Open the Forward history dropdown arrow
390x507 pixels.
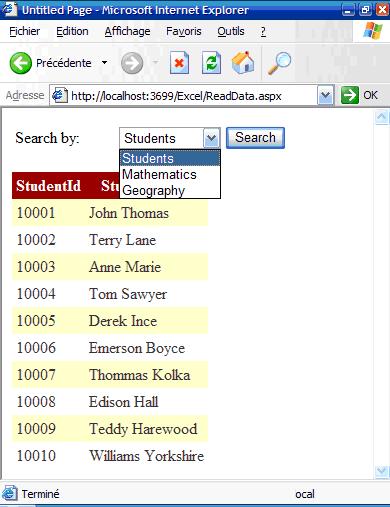point(155,62)
